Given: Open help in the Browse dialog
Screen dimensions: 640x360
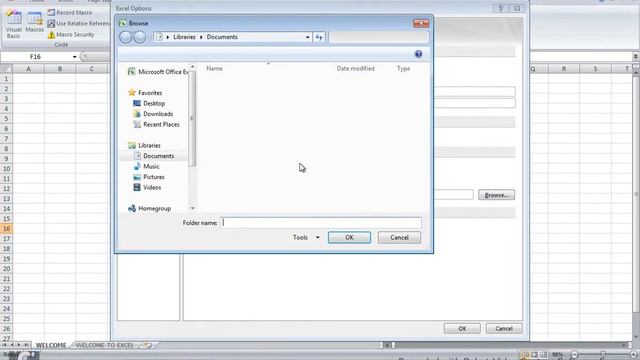Looking at the screenshot, I should click(418, 54).
